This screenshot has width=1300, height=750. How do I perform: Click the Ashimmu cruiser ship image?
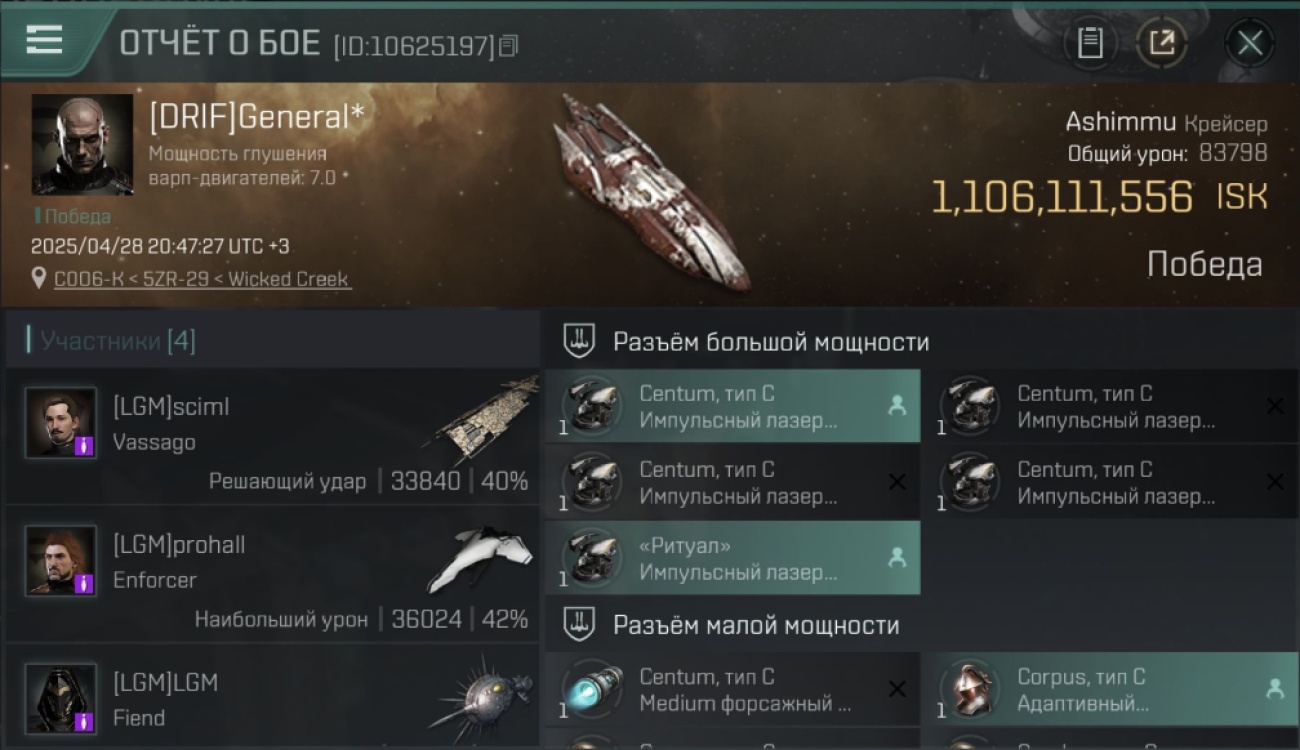(x=652, y=192)
